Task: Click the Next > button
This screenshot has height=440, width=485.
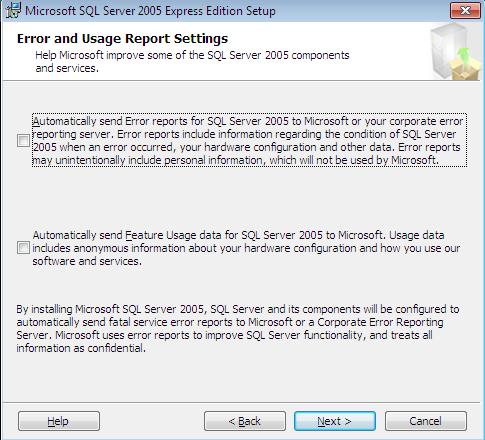Action: [x=335, y=421]
